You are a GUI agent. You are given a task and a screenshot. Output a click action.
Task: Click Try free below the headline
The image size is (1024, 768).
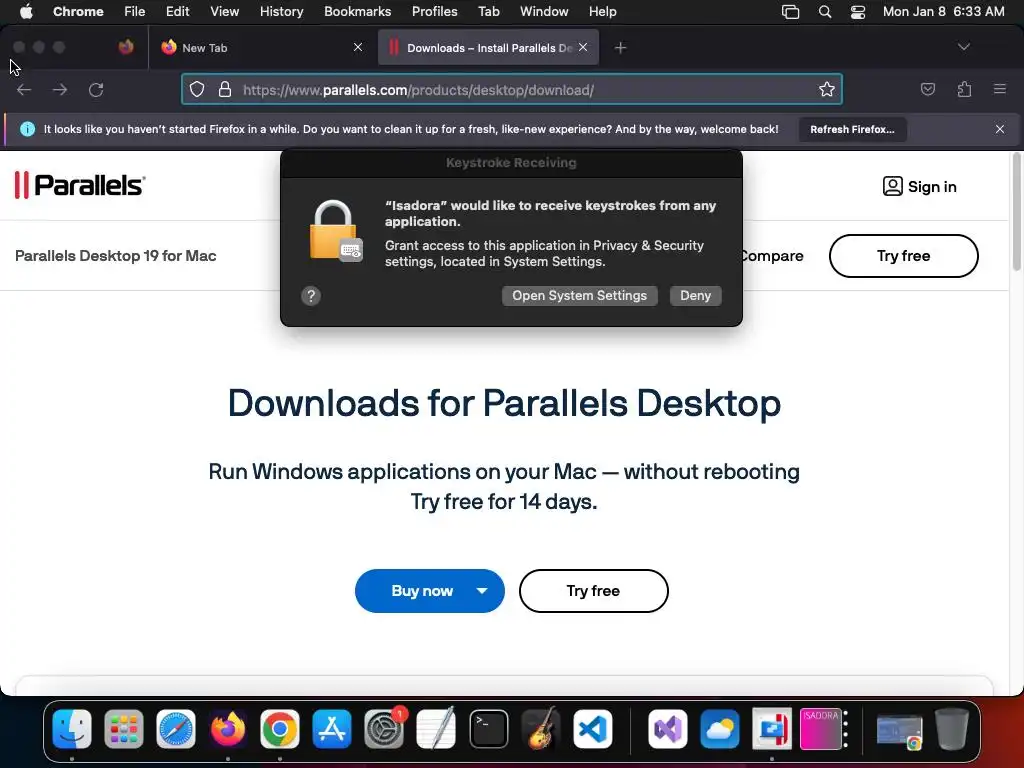(x=593, y=591)
